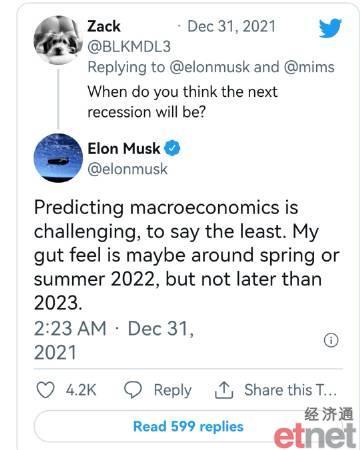Click the Twitter bird logo
This screenshot has width=360, height=450.
330,28
